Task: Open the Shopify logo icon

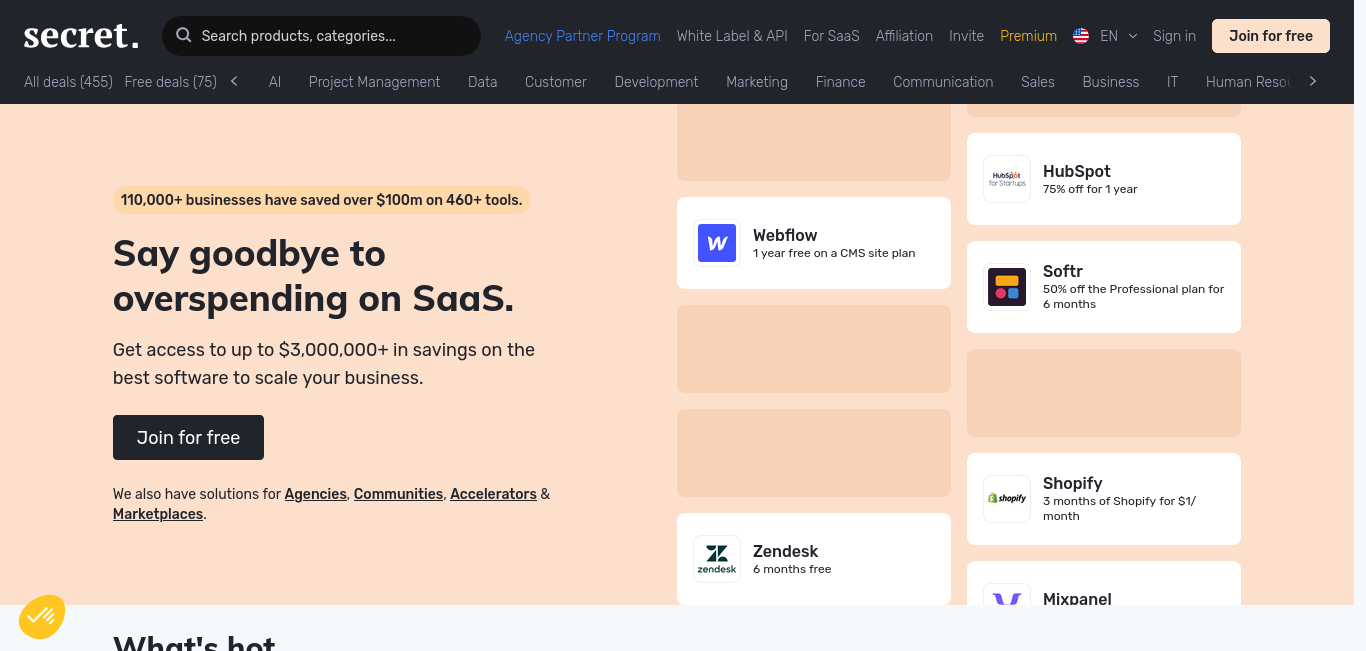Action: (x=1007, y=499)
